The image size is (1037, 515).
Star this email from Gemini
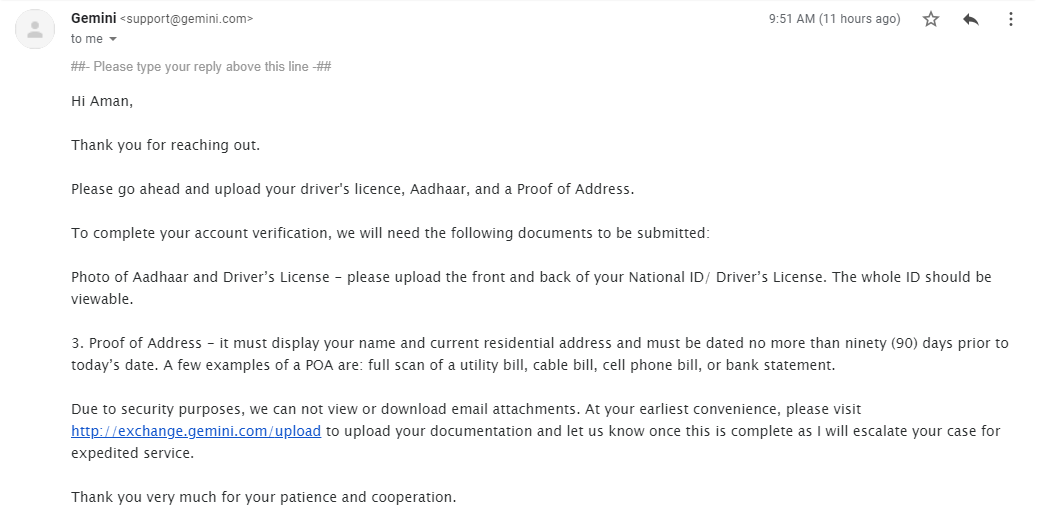click(x=931, y=19)
